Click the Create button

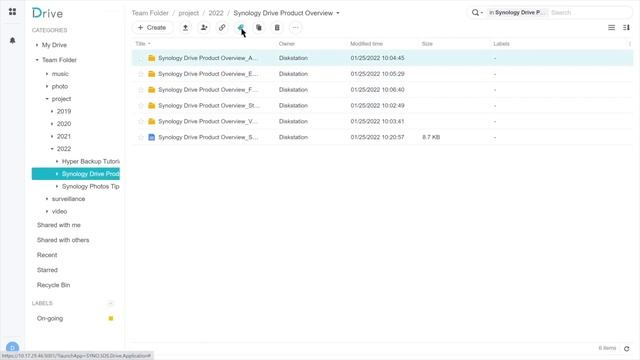point(152,28)
